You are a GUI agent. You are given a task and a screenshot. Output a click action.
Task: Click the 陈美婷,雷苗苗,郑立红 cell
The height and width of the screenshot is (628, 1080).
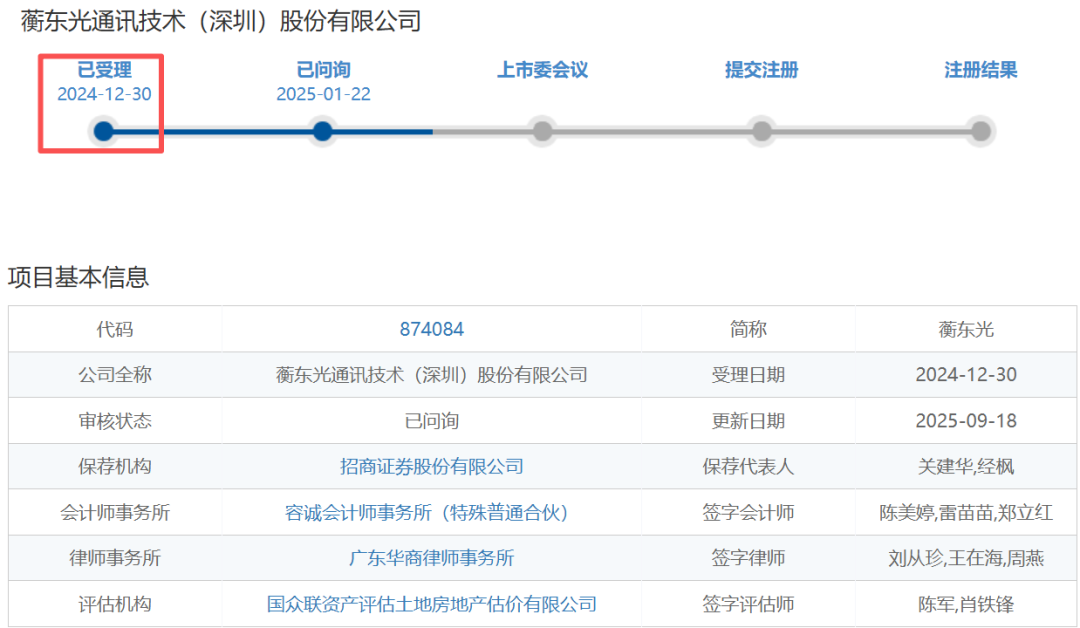pyautogui.click(x=966, y=512)
